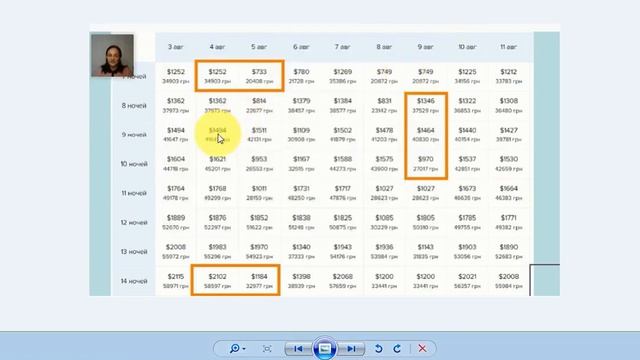
Task: Select the '11 авг' column header
Action: [509, 47]
